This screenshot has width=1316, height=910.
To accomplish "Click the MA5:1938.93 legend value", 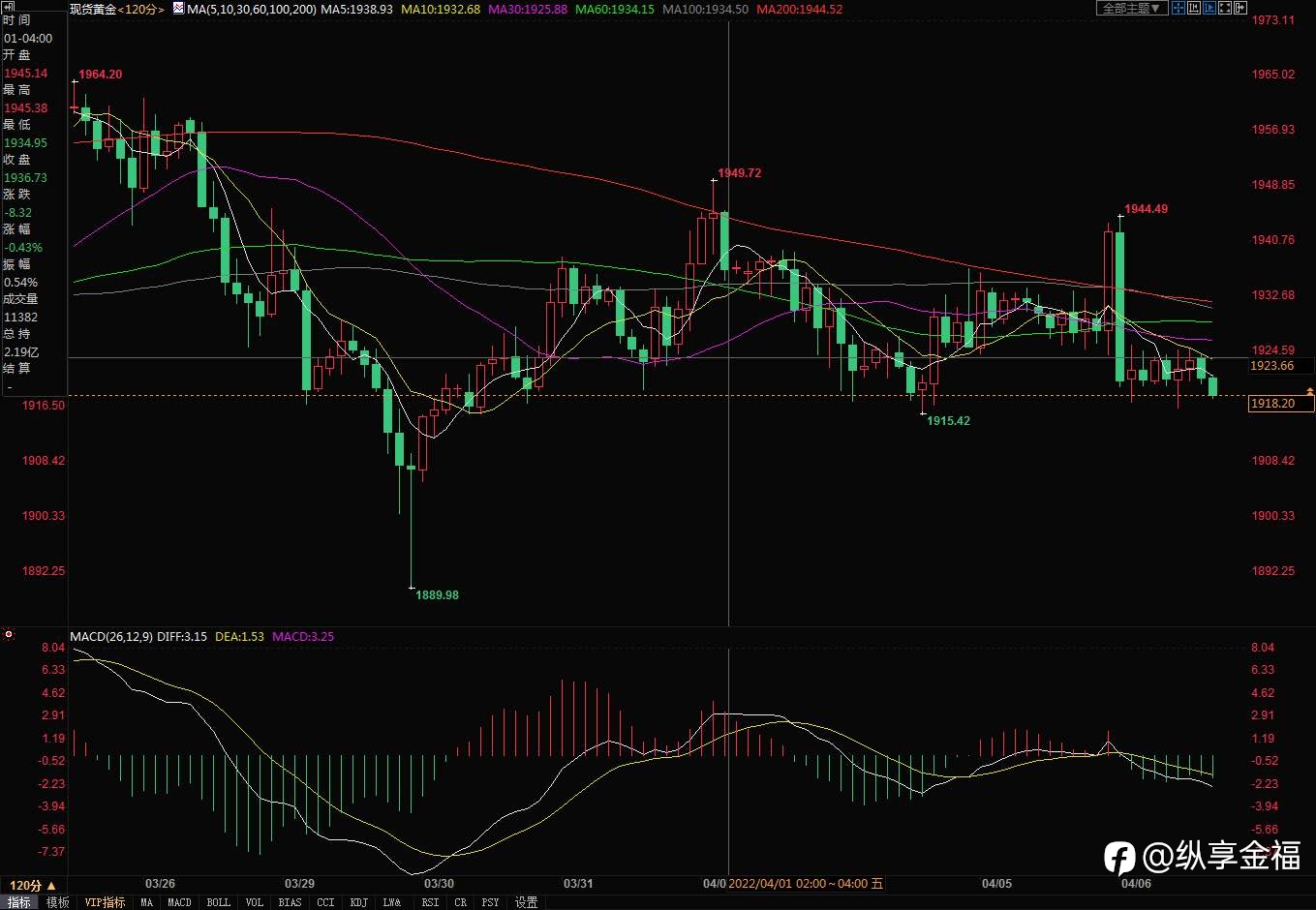I will coord(356,9).
